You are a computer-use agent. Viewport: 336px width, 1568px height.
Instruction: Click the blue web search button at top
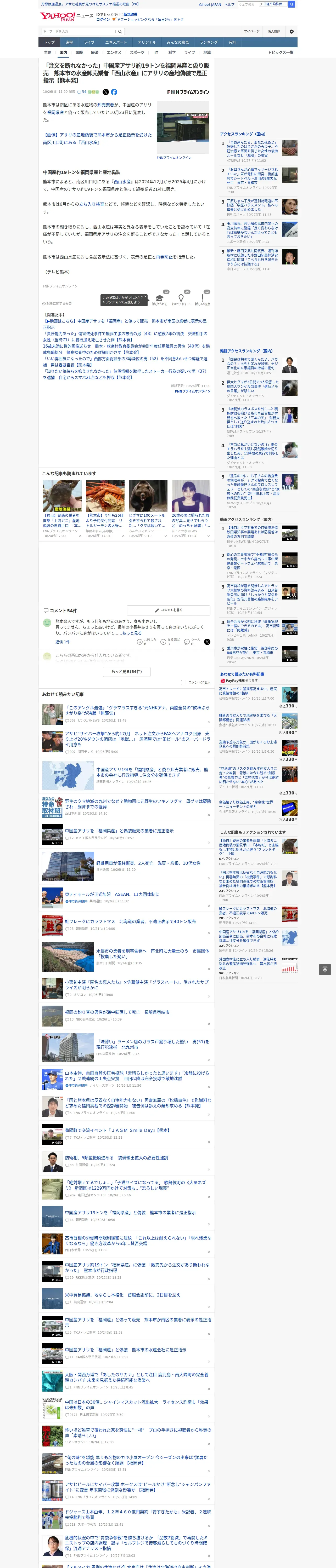[x=292, y=4]
